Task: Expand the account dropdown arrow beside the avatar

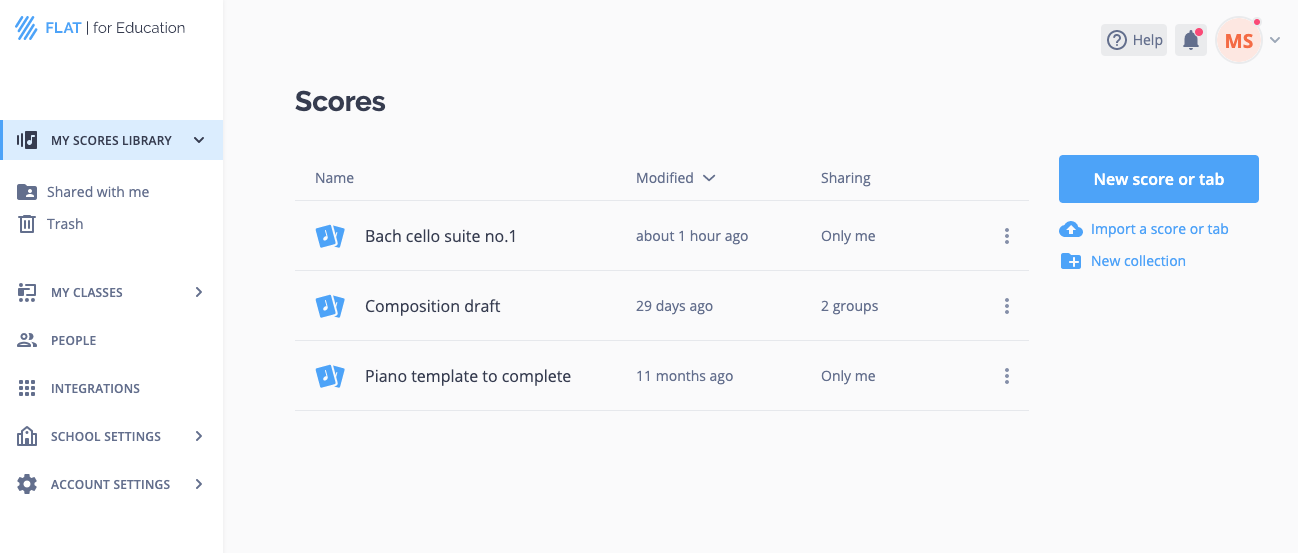Action: [1275, 41]
